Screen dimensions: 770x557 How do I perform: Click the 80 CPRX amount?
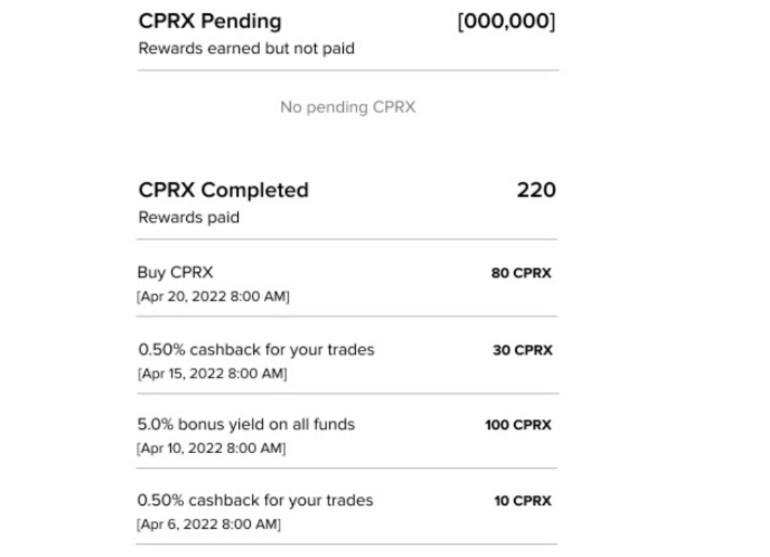coord(521,273)
